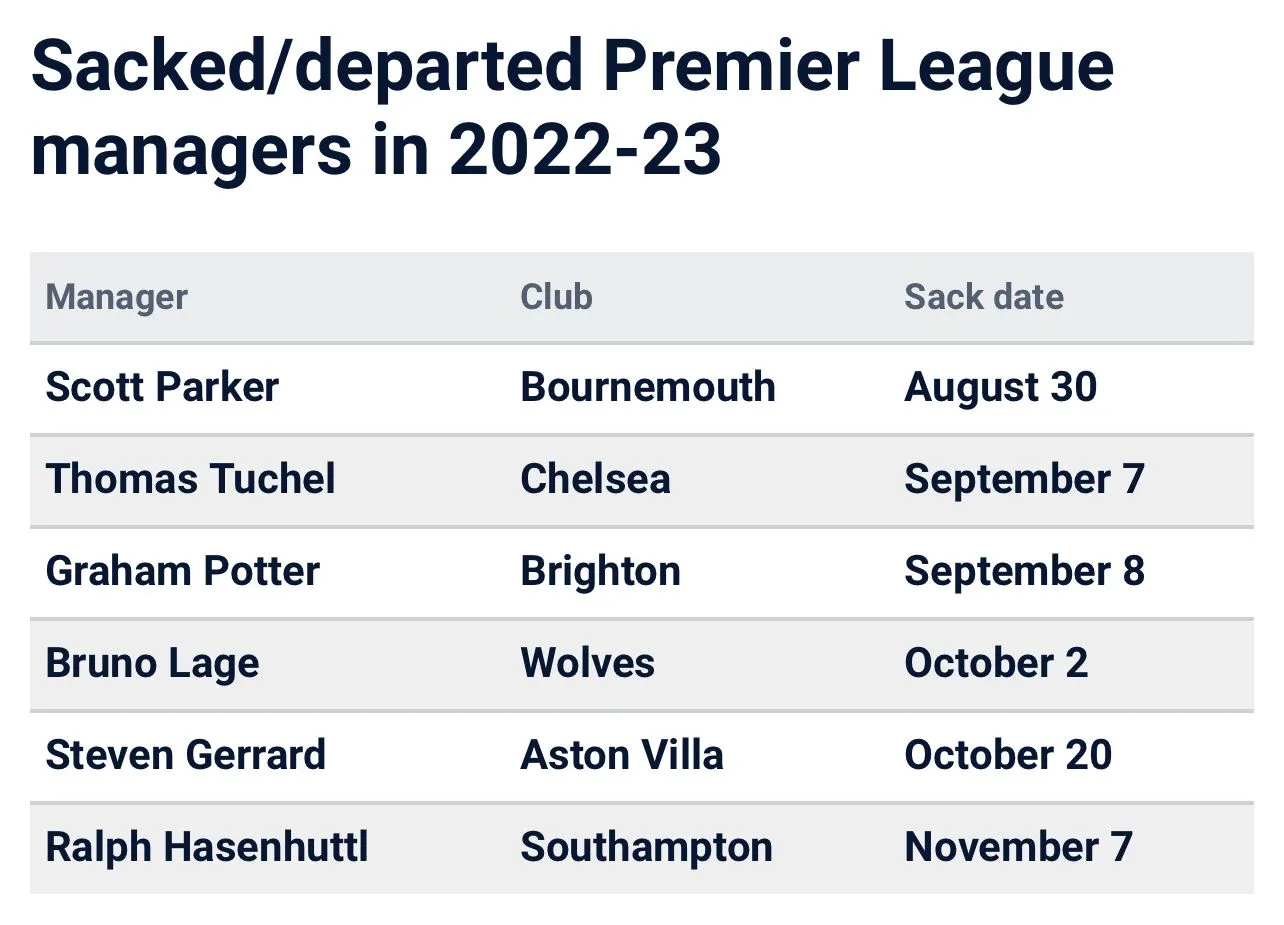
Task: Click the Manager column header
Action: (116, 297)
